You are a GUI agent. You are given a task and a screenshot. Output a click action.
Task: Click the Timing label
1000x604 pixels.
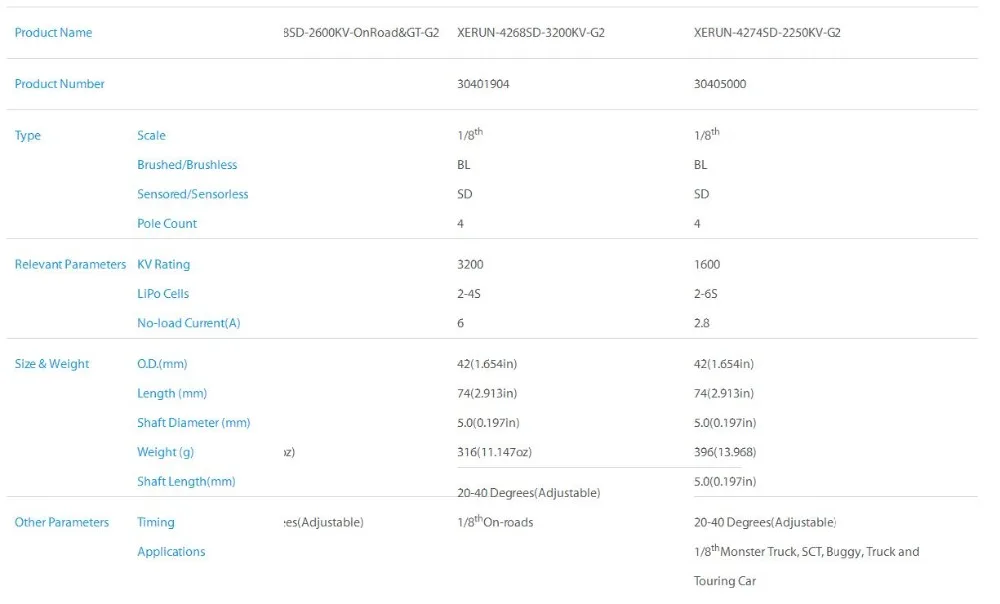tap(156, 522)
